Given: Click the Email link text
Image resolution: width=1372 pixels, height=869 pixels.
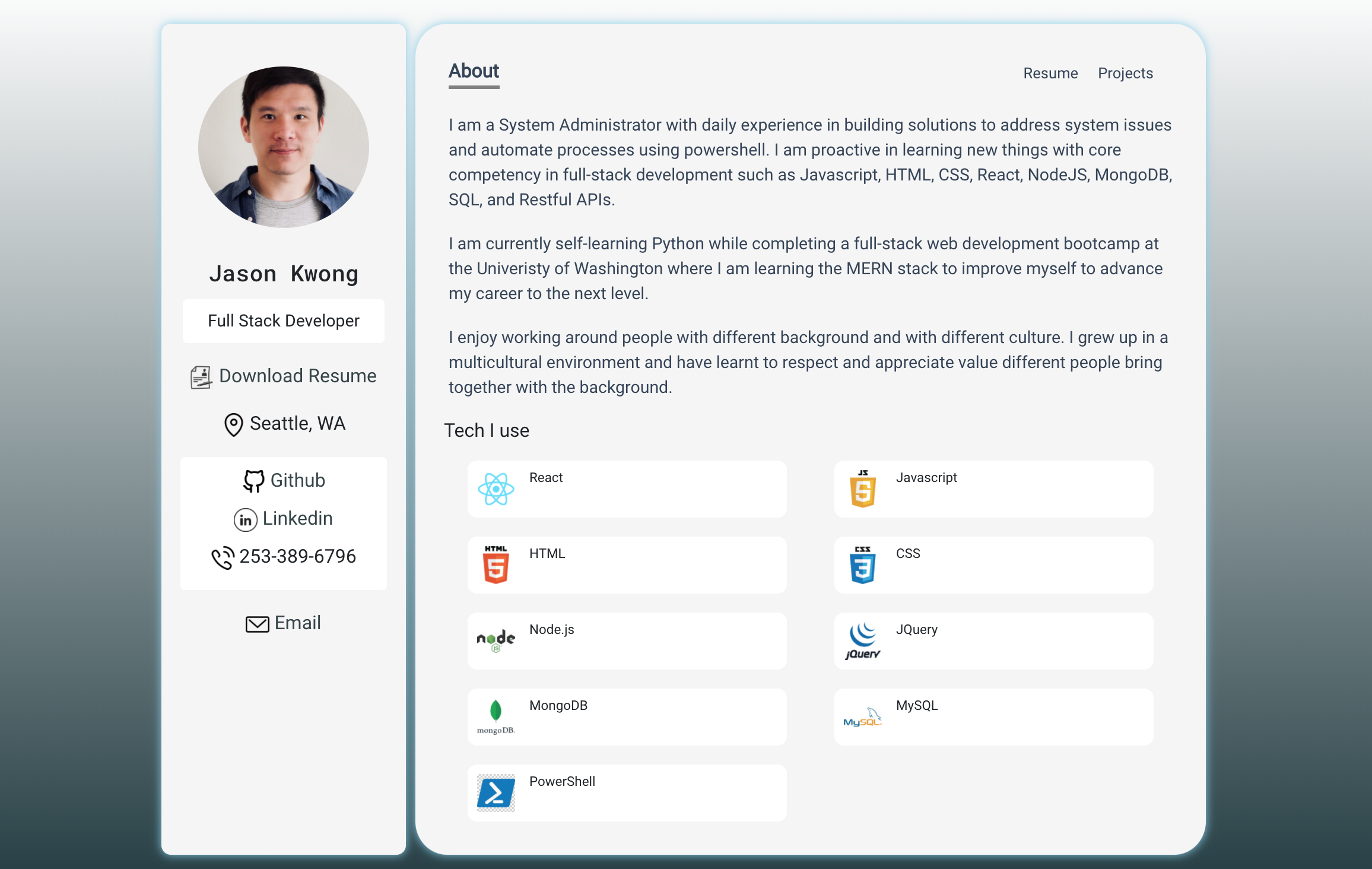Looking at the screenshot, I should (297, 623).
